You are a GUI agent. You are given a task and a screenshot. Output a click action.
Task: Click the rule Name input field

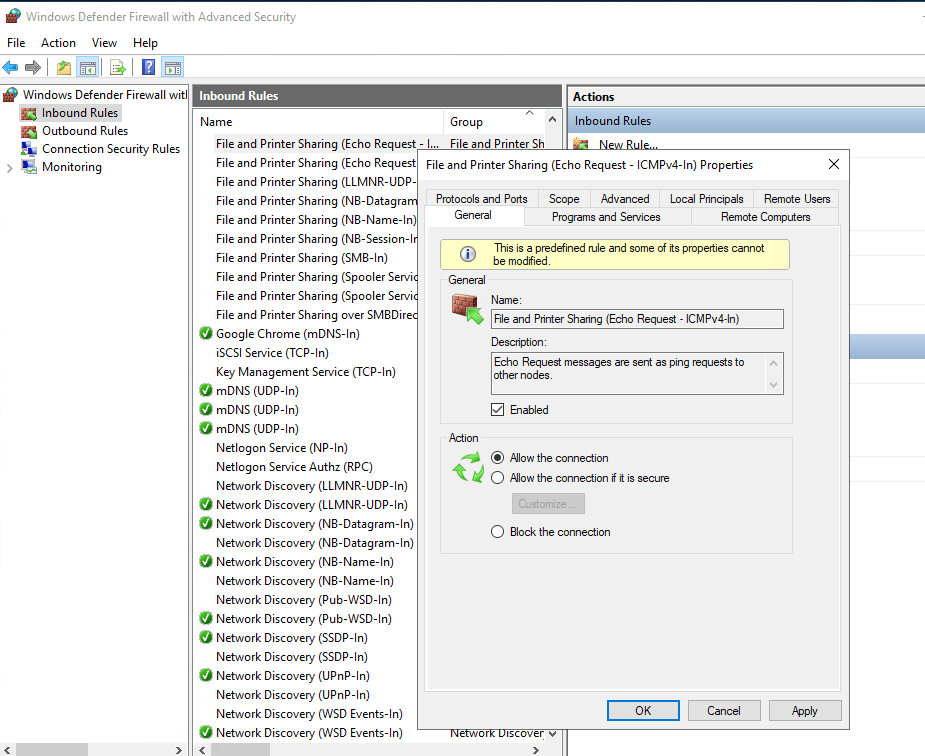tap(637, 319)
